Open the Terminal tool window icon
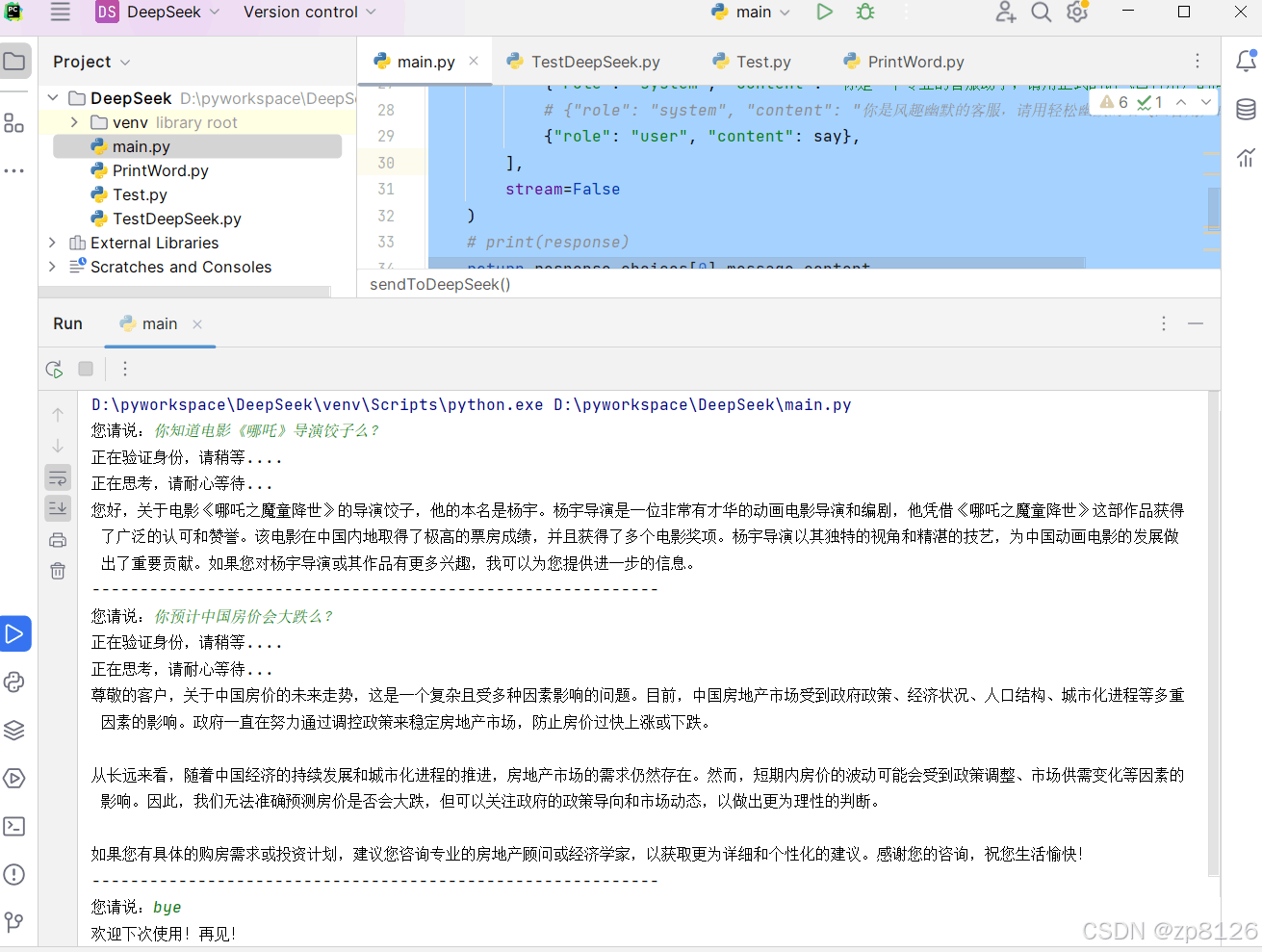1262x952 pixels. pyautogui.click(x=14, y=826)
